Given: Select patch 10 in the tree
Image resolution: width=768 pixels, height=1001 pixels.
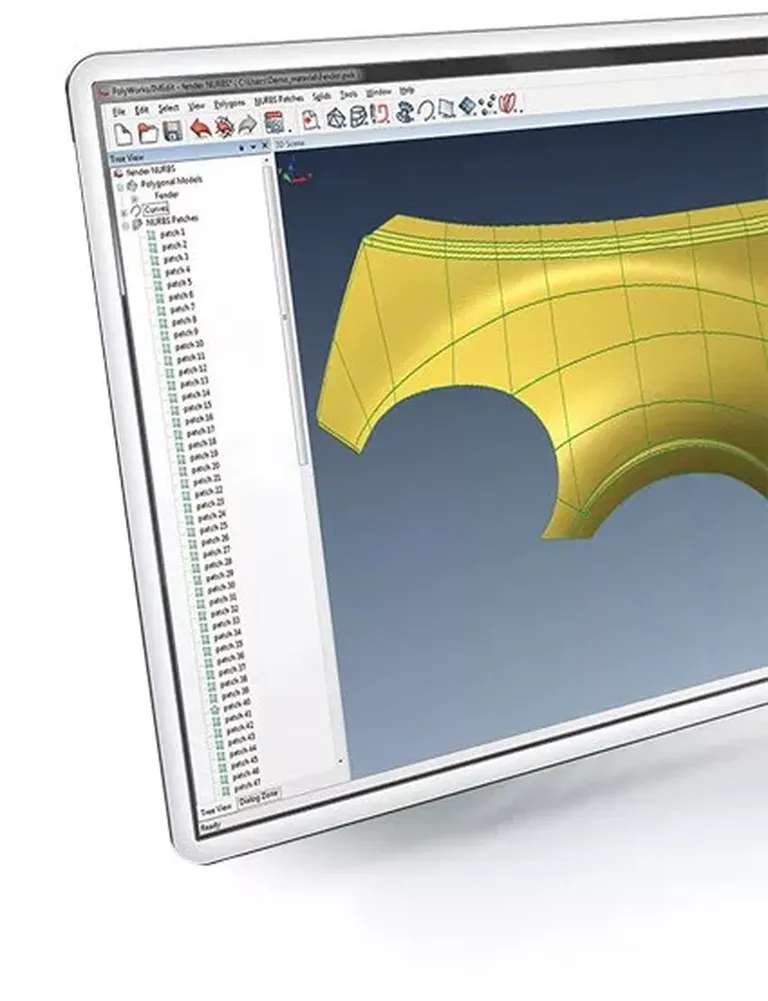Looking at the screenshot, I should click(x=189, y=345).
